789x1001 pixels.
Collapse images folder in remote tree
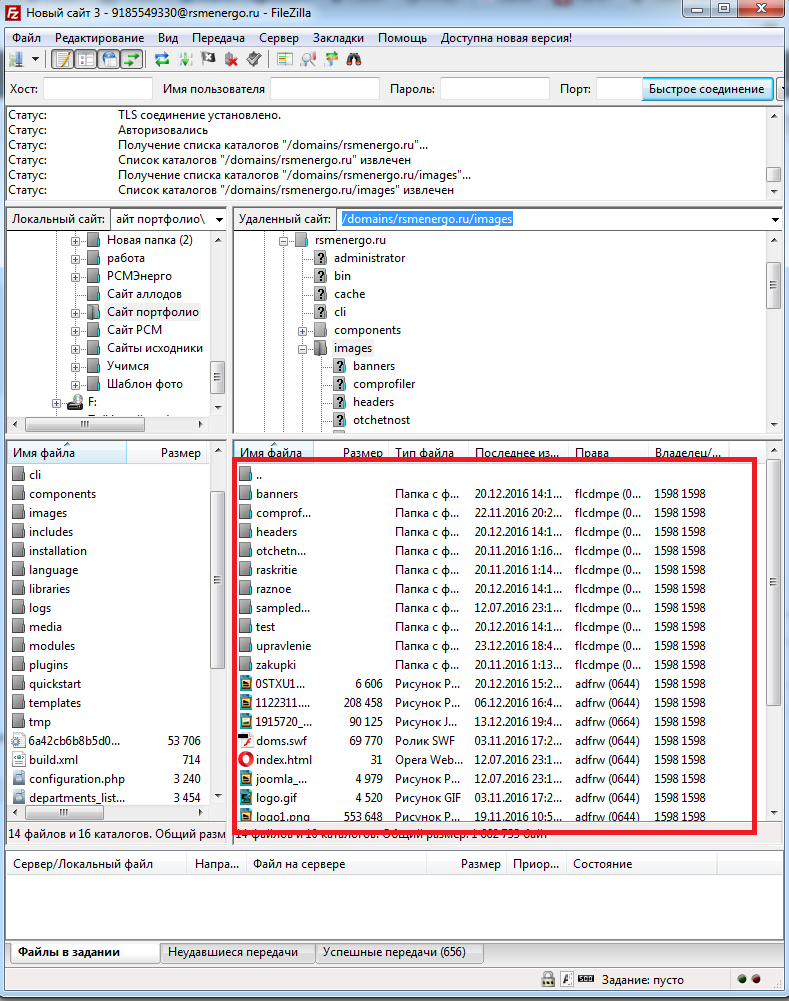pos(303,349)
